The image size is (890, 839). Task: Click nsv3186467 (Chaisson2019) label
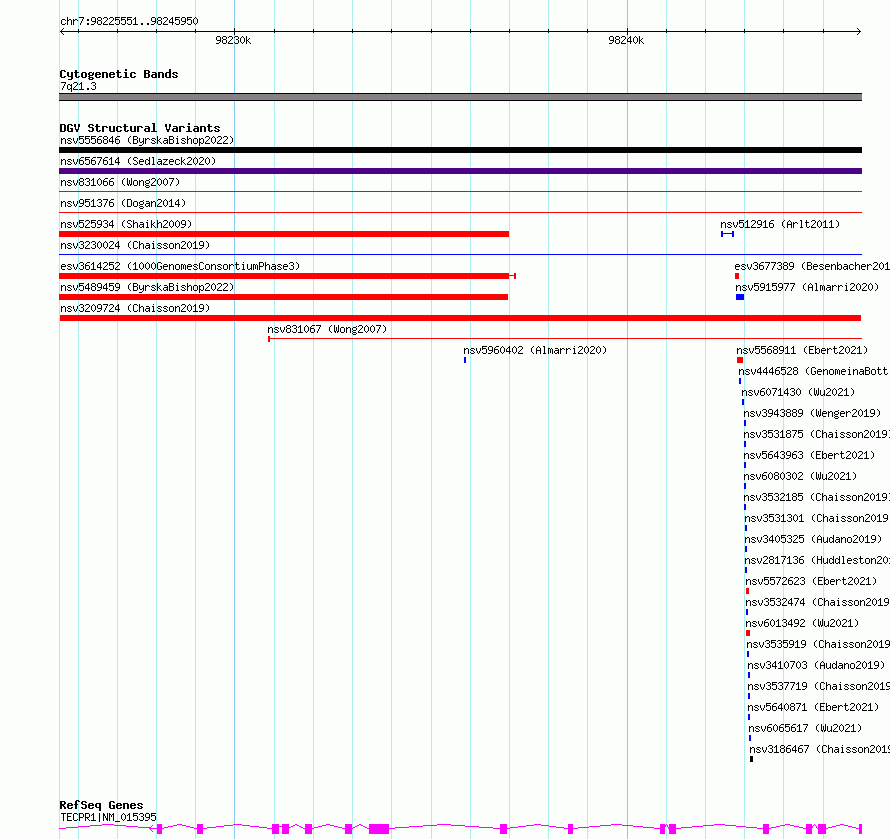pyautogui.click(x=820, y=749)
